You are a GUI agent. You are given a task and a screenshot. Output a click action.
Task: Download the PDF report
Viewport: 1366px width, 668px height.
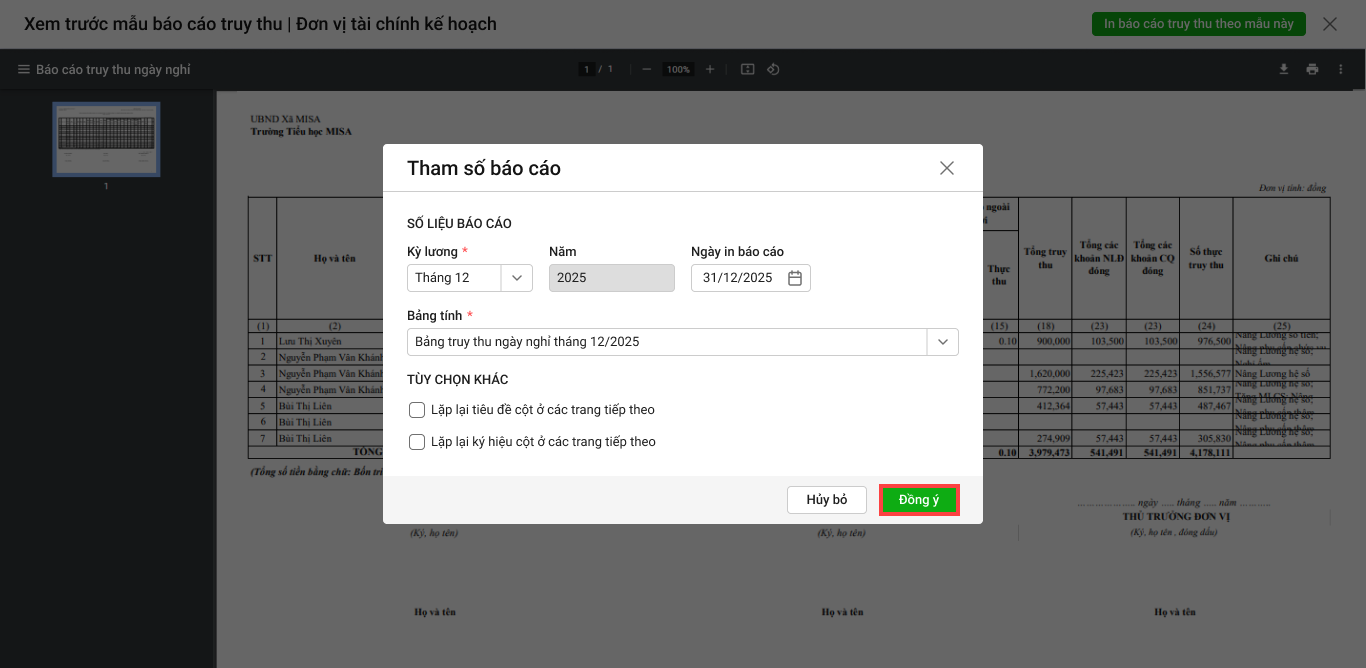tap(1285, 70)
